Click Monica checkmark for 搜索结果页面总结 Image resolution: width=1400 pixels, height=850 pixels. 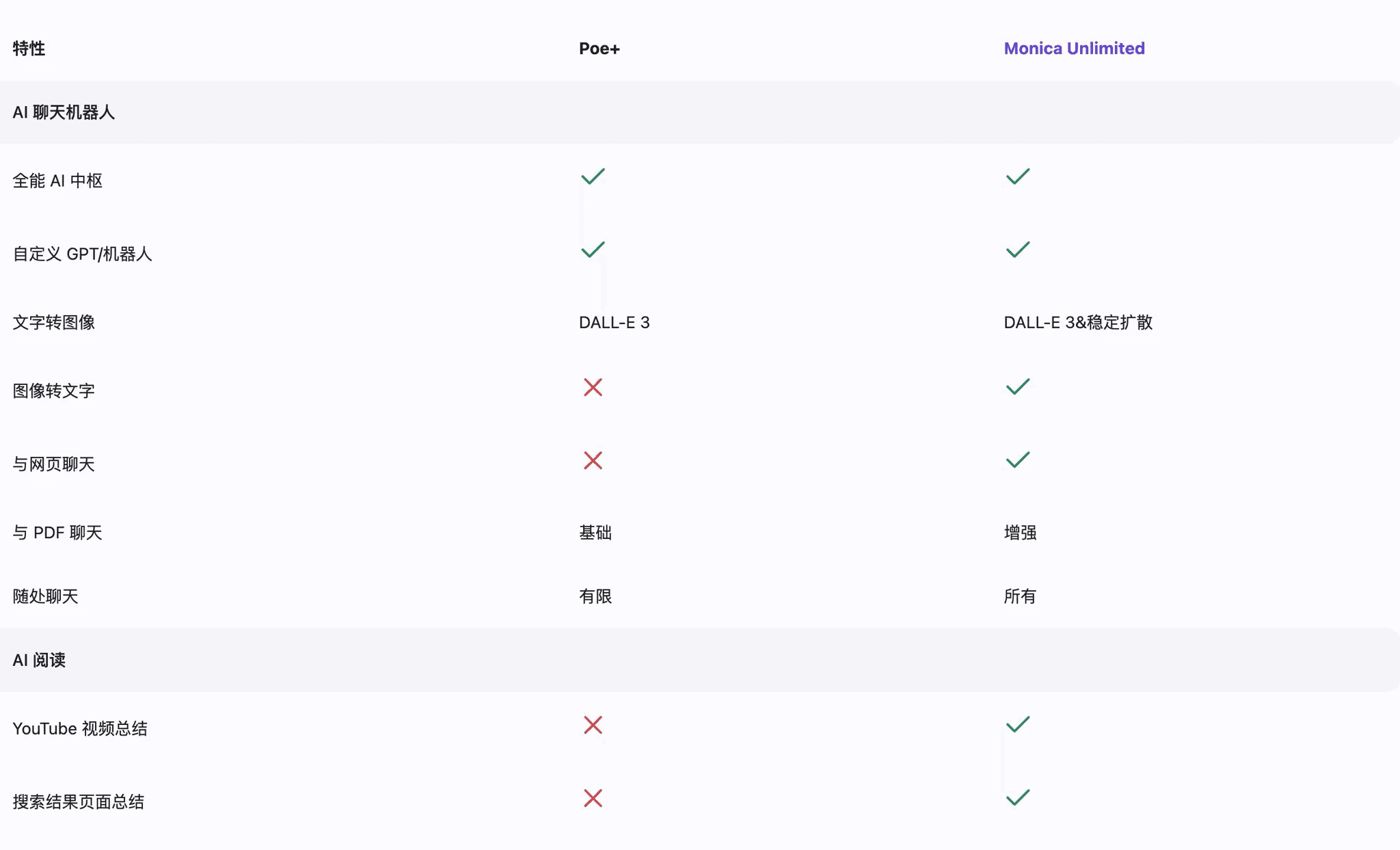tap(1018, 797)
